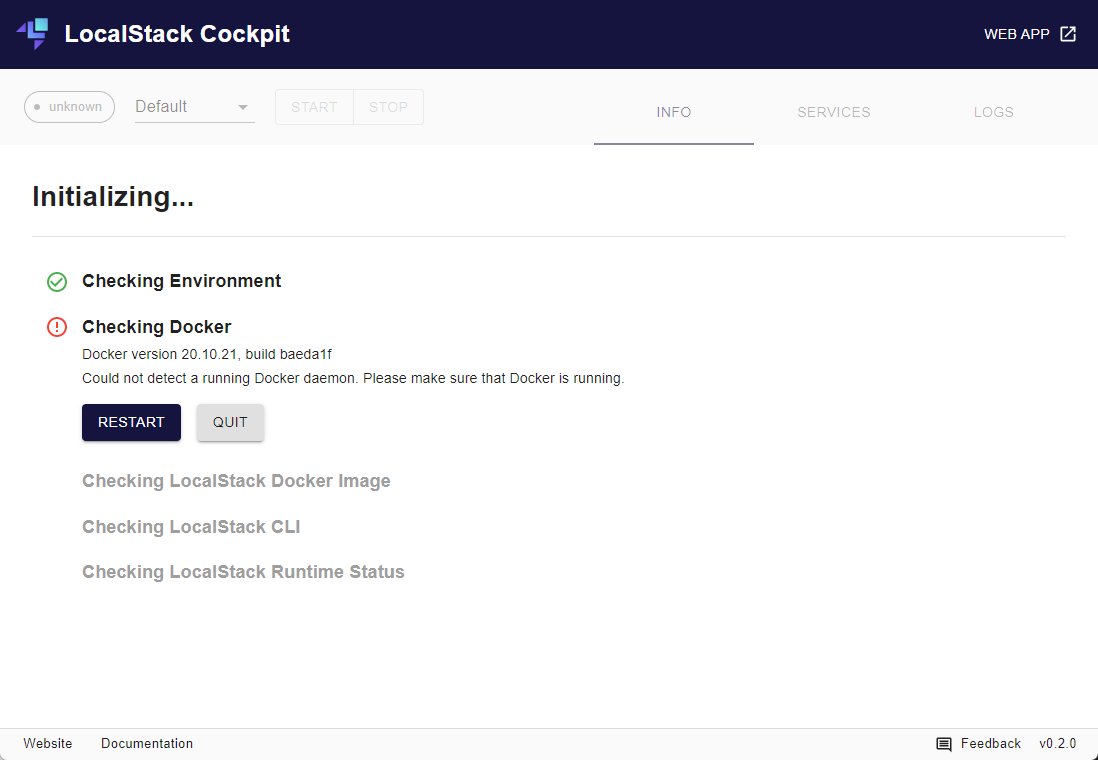Image resolution: width=1098 pixels, height=760 pixels.
Task: Toggle the Checking LocalStack Runtime Status item
Action: point(243,571)
